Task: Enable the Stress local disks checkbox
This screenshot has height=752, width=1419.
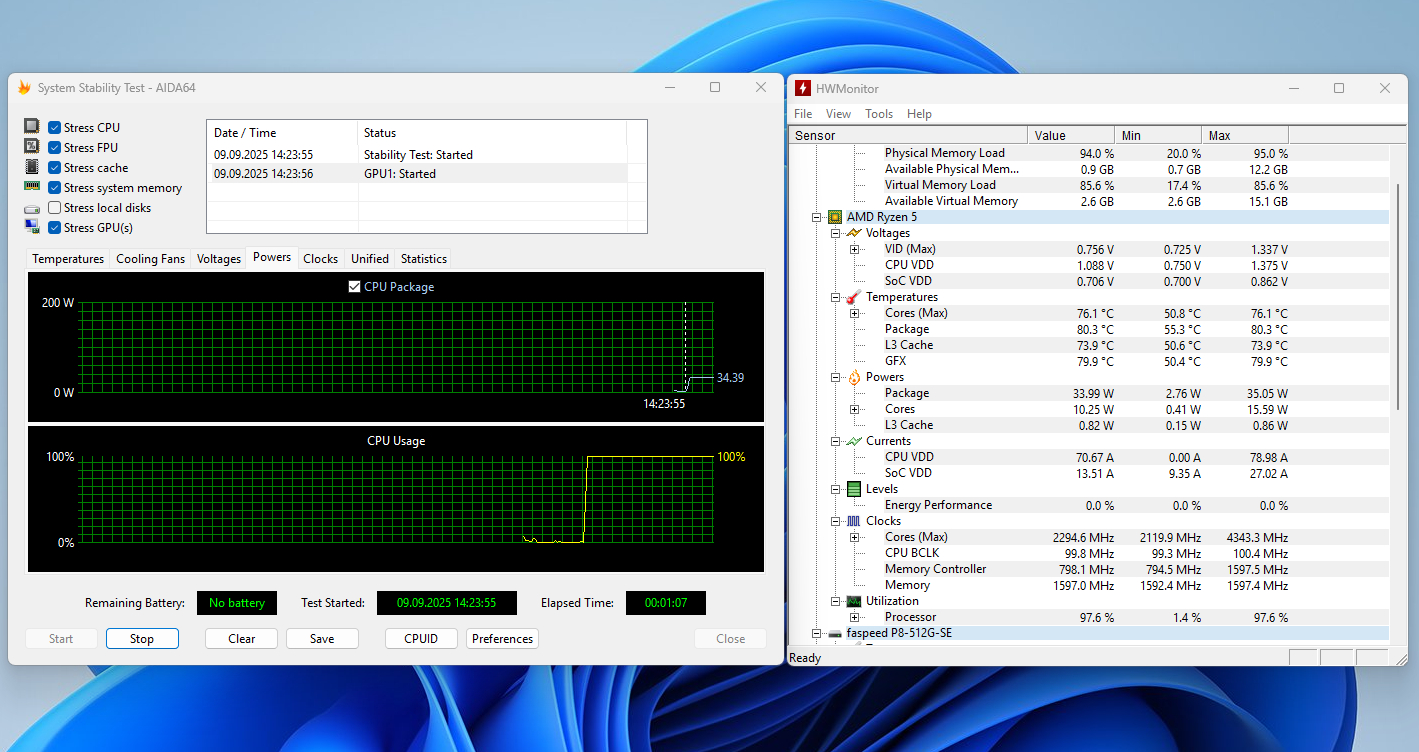Action: coord(55,208)
